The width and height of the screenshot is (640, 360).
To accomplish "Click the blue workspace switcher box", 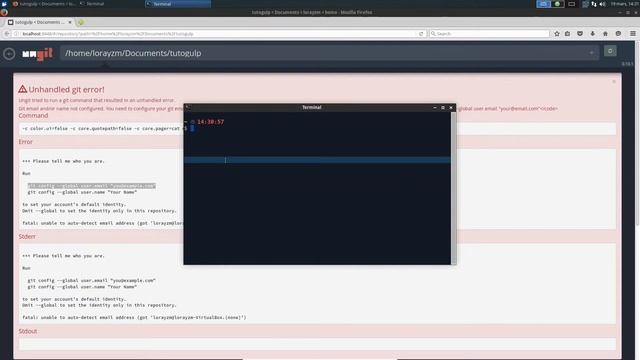I will click(543, 4).
